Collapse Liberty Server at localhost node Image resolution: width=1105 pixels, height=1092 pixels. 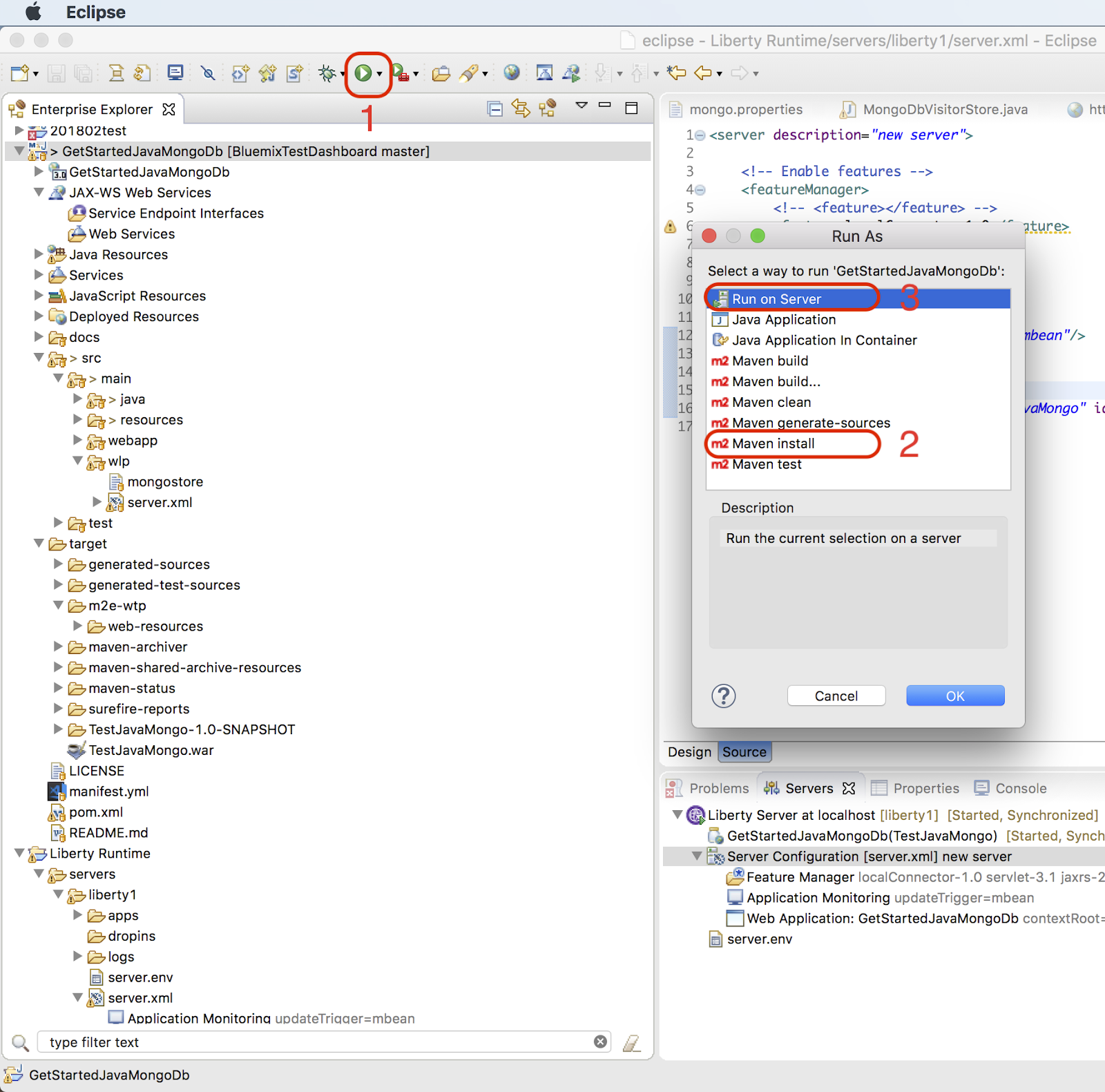point(678,815)
